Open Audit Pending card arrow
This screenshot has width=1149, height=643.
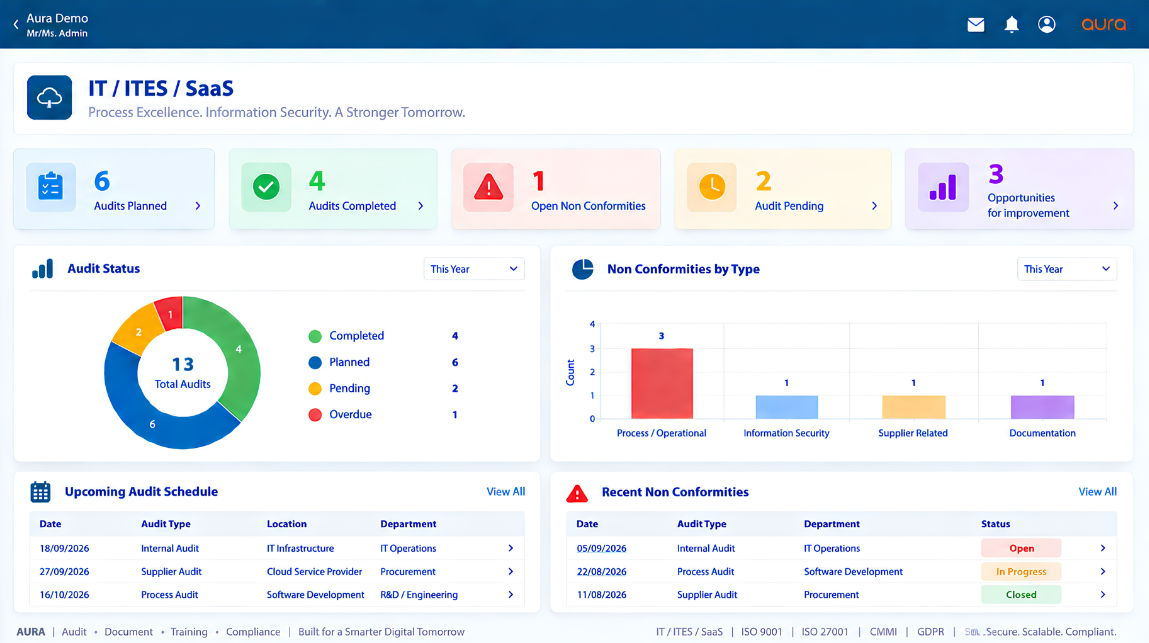pyautogui.click(x=874, y=206)
